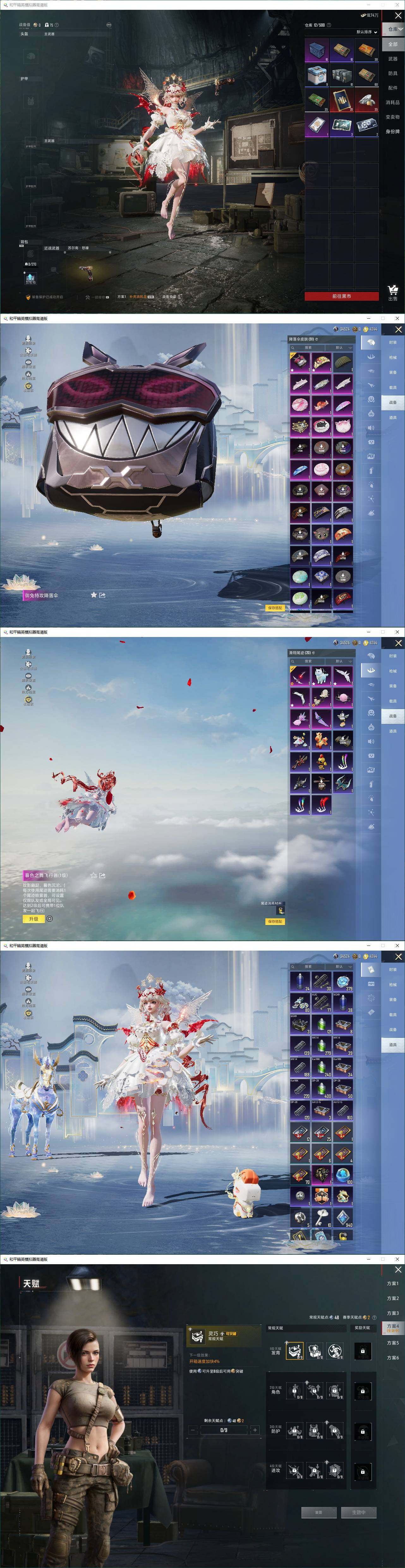Switch to the 配件 tab in warehouse
The width and height of the screenshot is (405, 1568).
(393, 88)
